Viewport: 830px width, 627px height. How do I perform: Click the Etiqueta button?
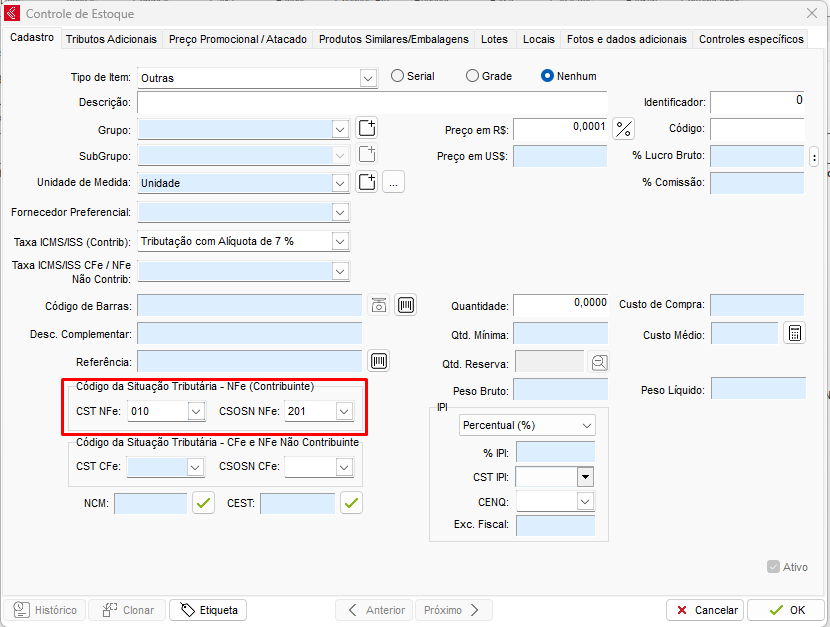(208, 610)
